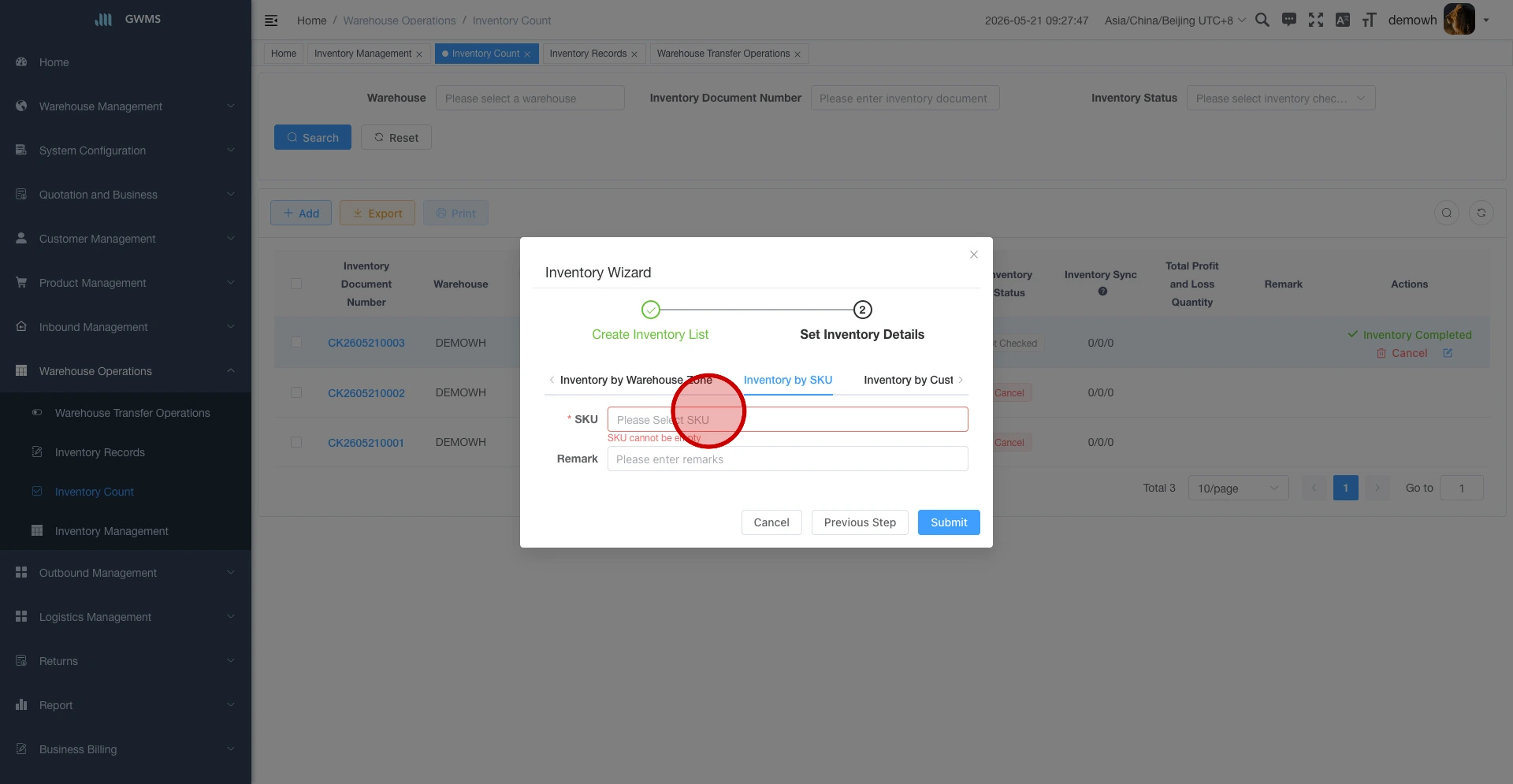Select Inventory Count in sidebar

126,492
